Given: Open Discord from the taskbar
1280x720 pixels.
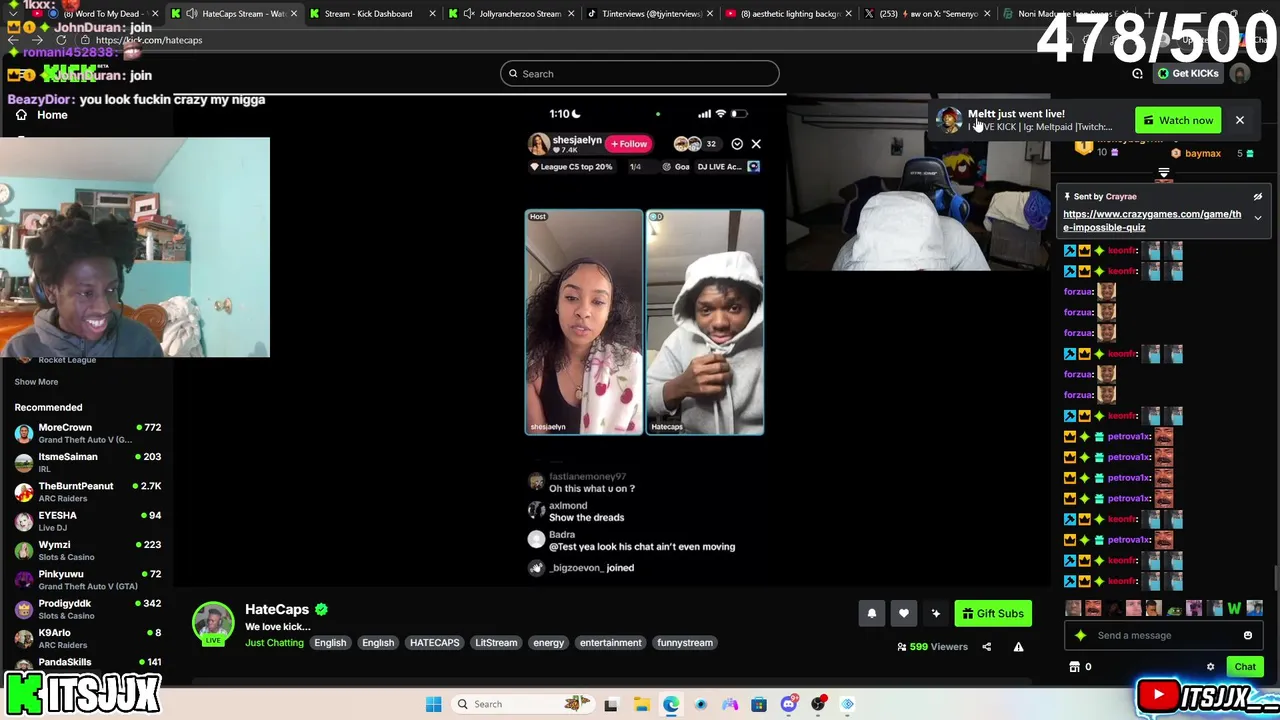Looking at the screenshot, I should tap(789, 704).
